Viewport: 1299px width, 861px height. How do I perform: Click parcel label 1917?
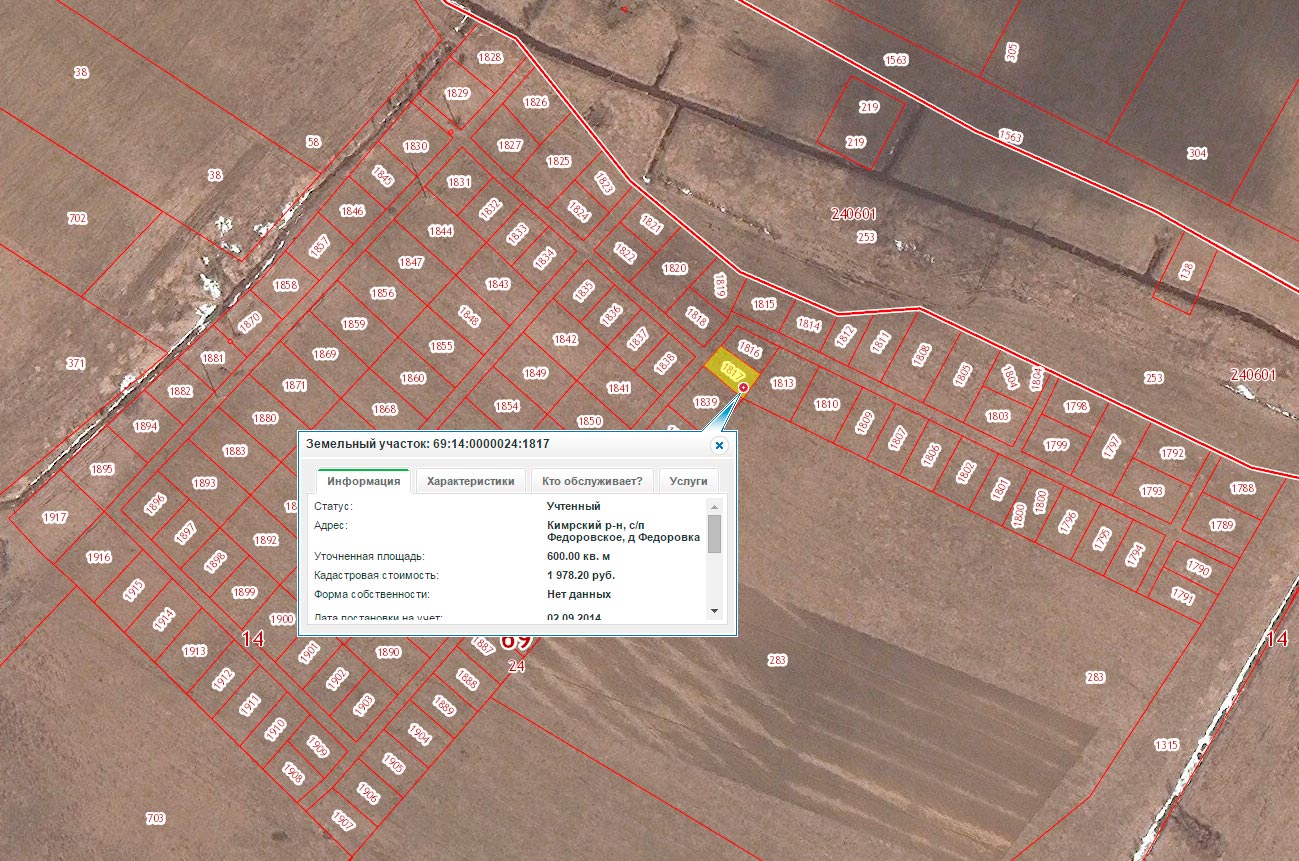55,518
